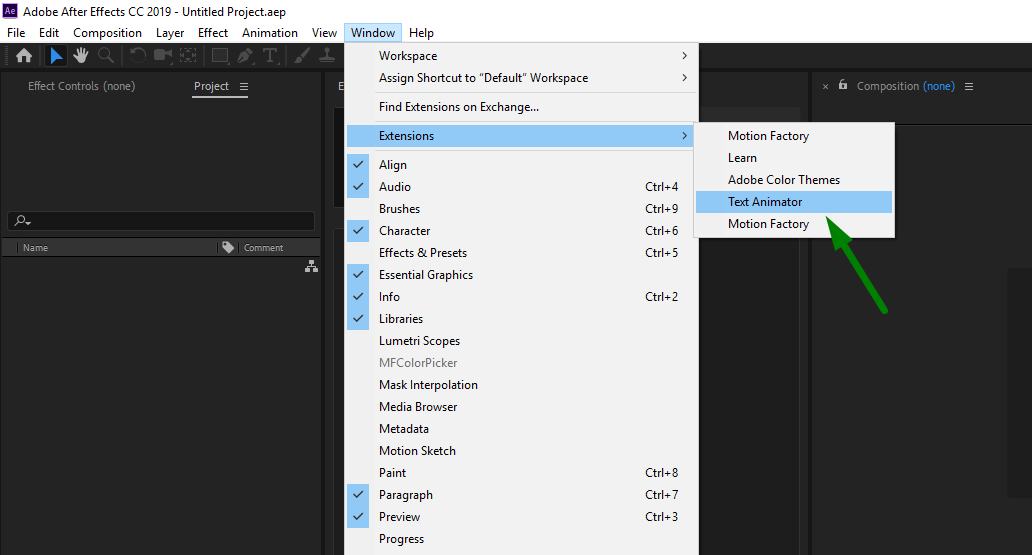Click the lock icon beside Composition
The height and width of the screenshot is (555, 1032).
(842, 85)
